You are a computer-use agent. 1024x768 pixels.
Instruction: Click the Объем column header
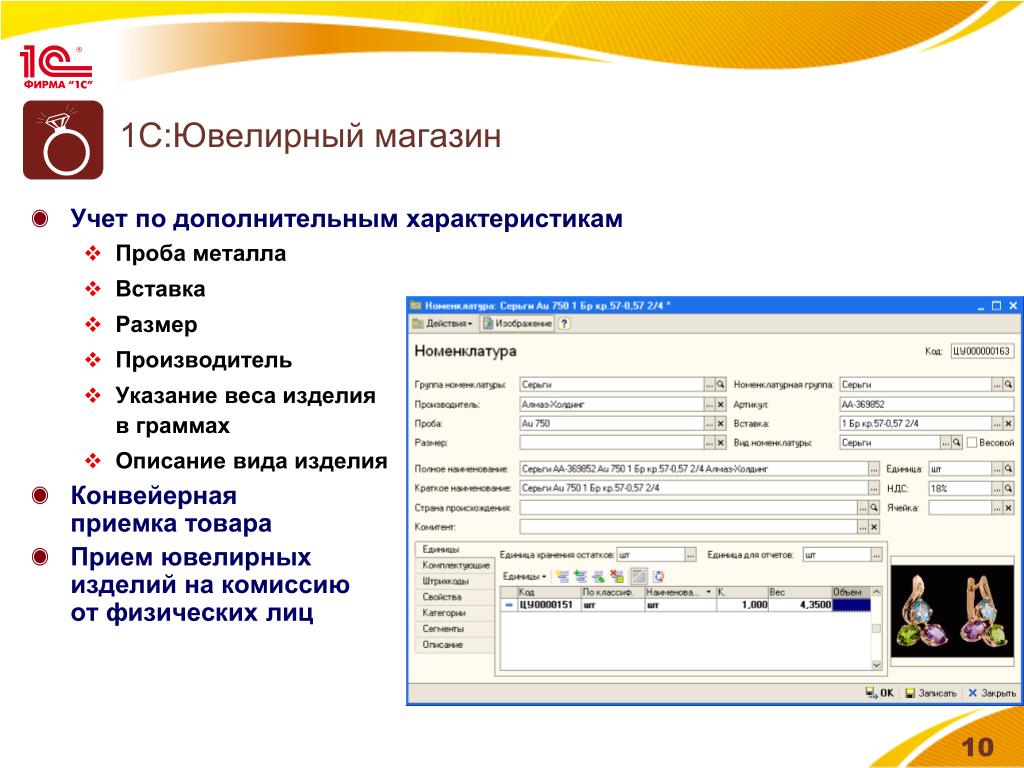click(x=851, y=592)
